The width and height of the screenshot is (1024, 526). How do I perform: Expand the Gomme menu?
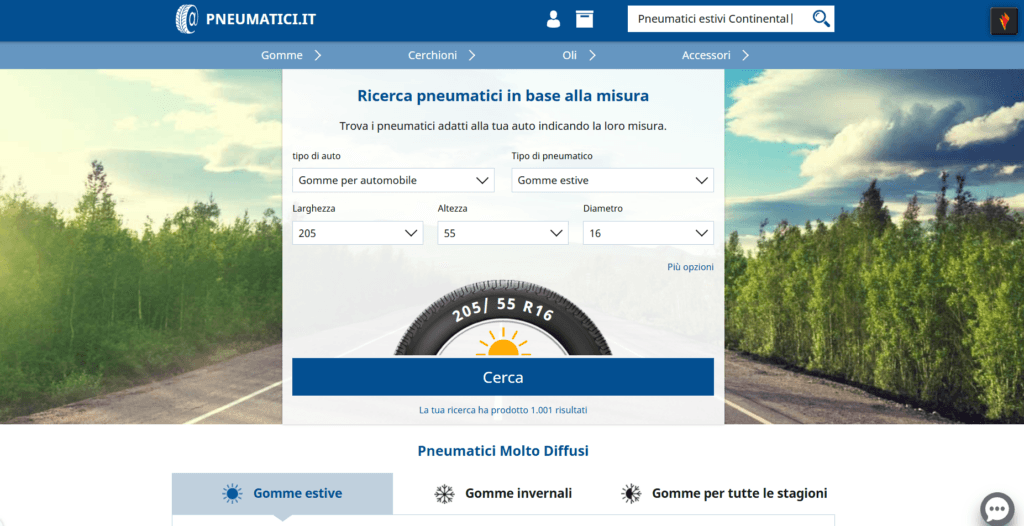coord(291,56)
